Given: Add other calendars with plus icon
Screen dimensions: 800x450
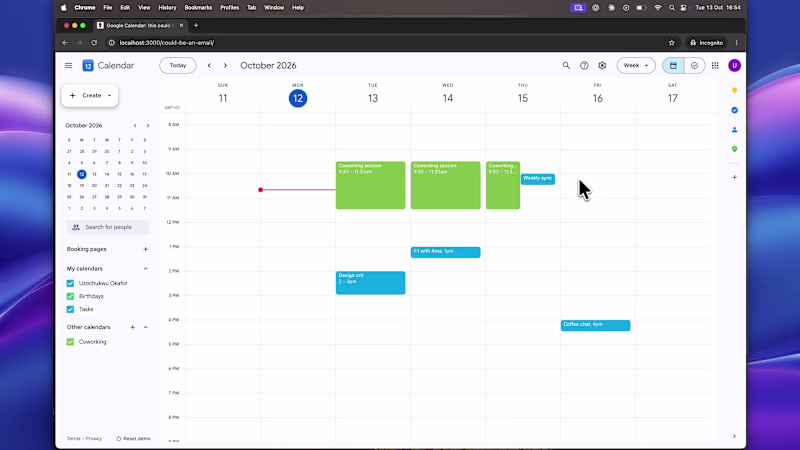Looking at the screenshot, I should pos(133,327).
